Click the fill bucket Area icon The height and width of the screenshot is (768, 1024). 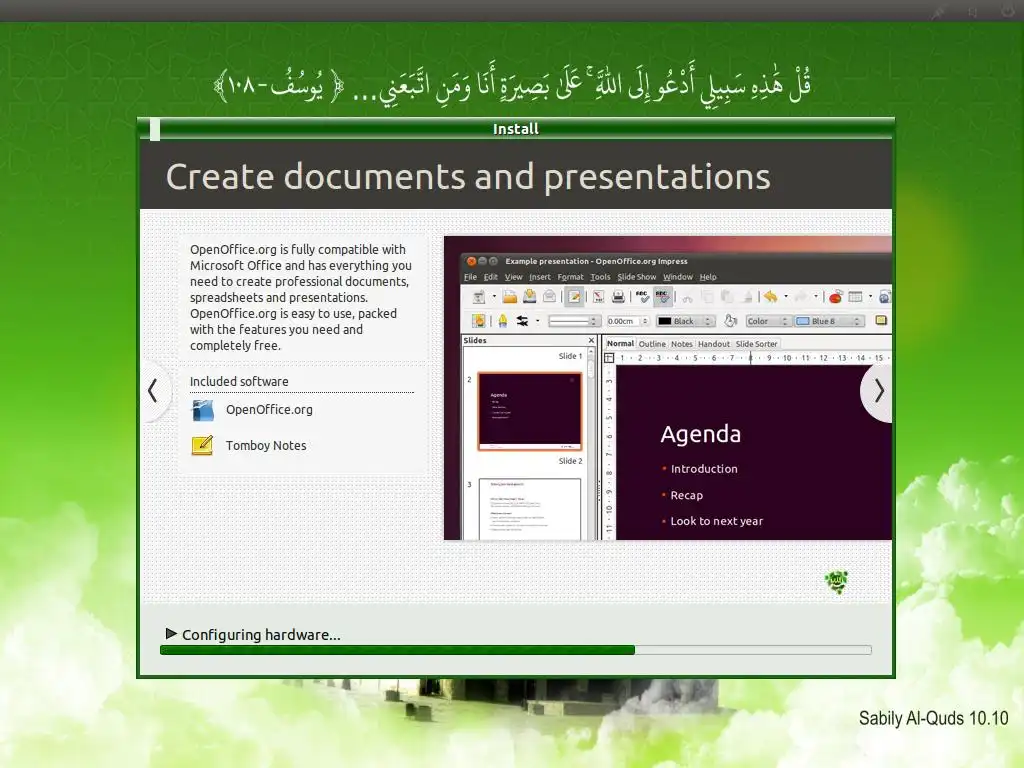pos(730,321)
